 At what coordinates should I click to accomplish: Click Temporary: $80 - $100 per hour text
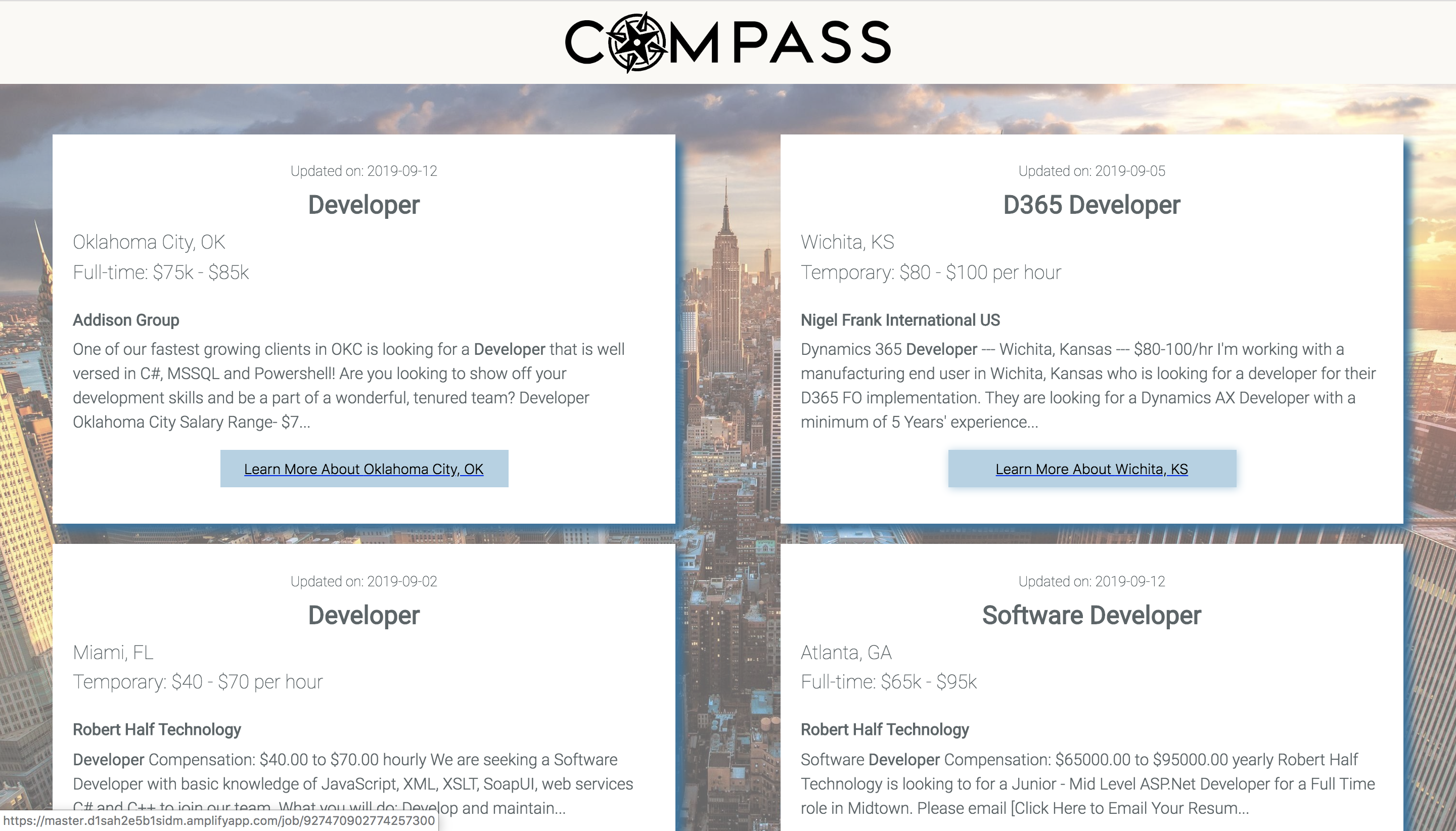(x=931, y=272)
